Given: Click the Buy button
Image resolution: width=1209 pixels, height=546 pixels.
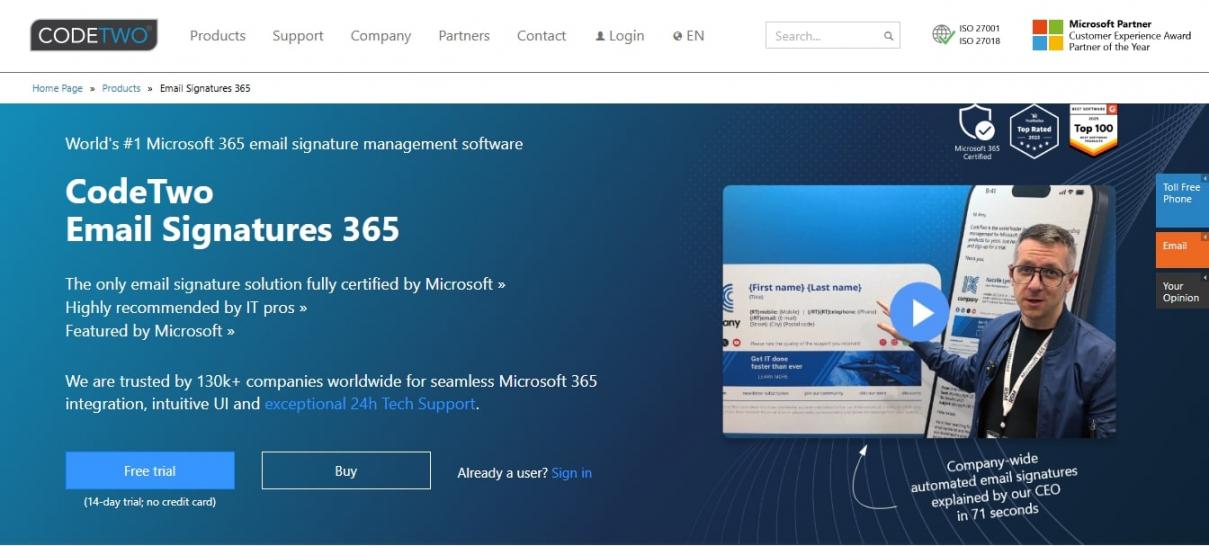Looking at the screenshot, I should click(346, 471).
